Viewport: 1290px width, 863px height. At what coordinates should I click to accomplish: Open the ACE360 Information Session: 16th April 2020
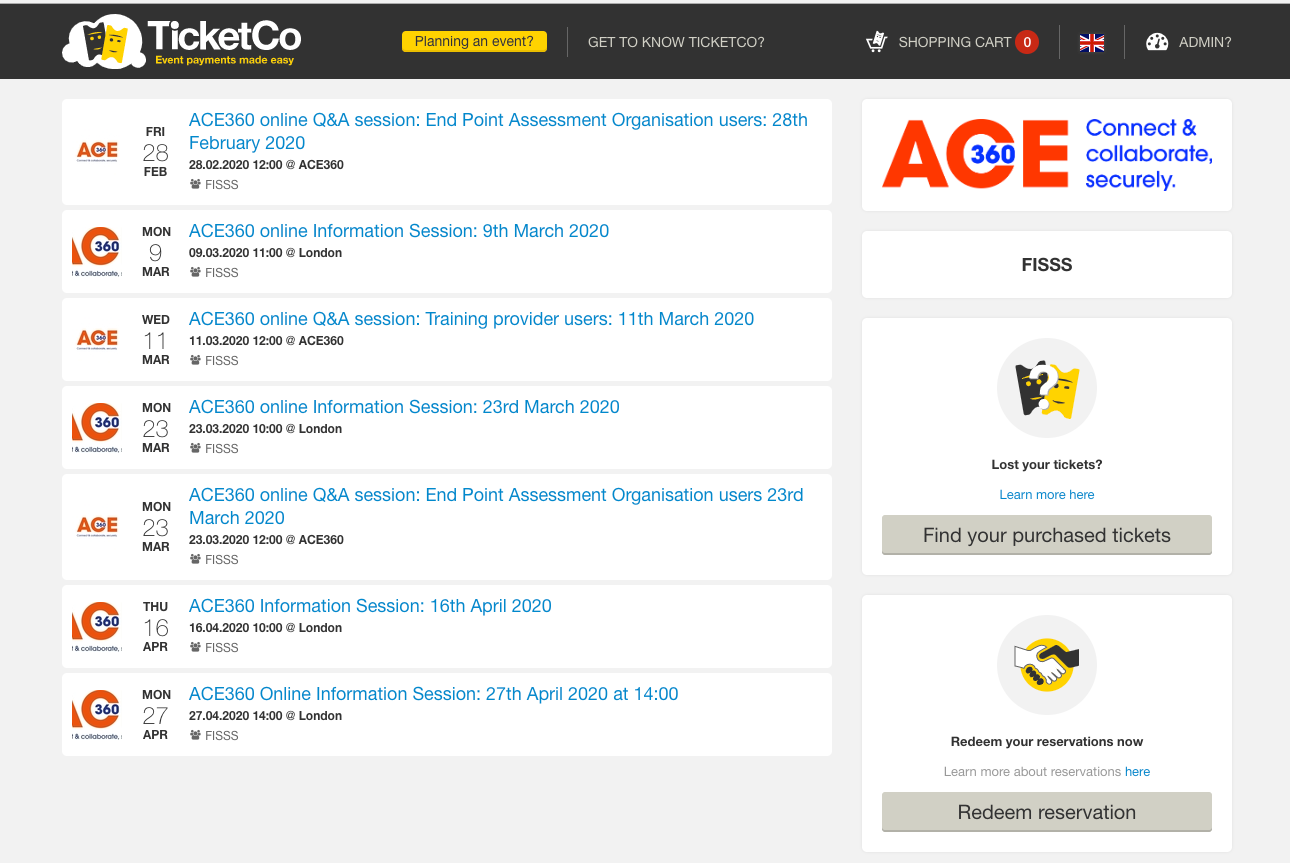pyautogui.click(x=370, y=606)
